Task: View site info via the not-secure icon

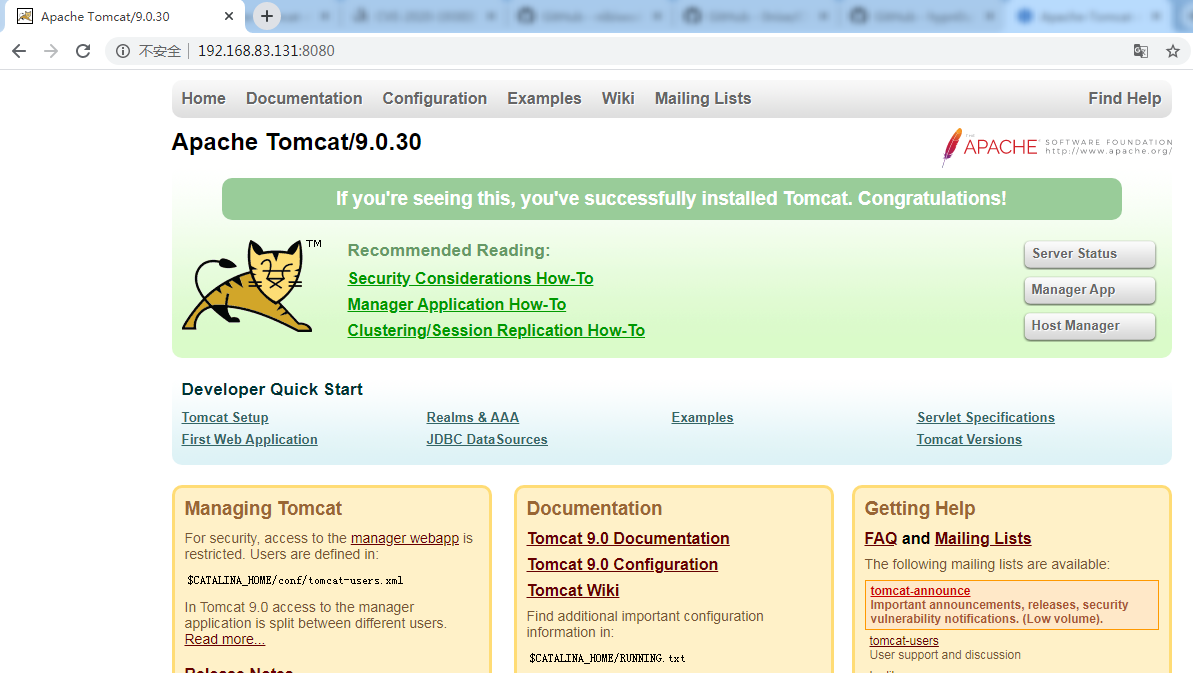Action: pos(122,51)
